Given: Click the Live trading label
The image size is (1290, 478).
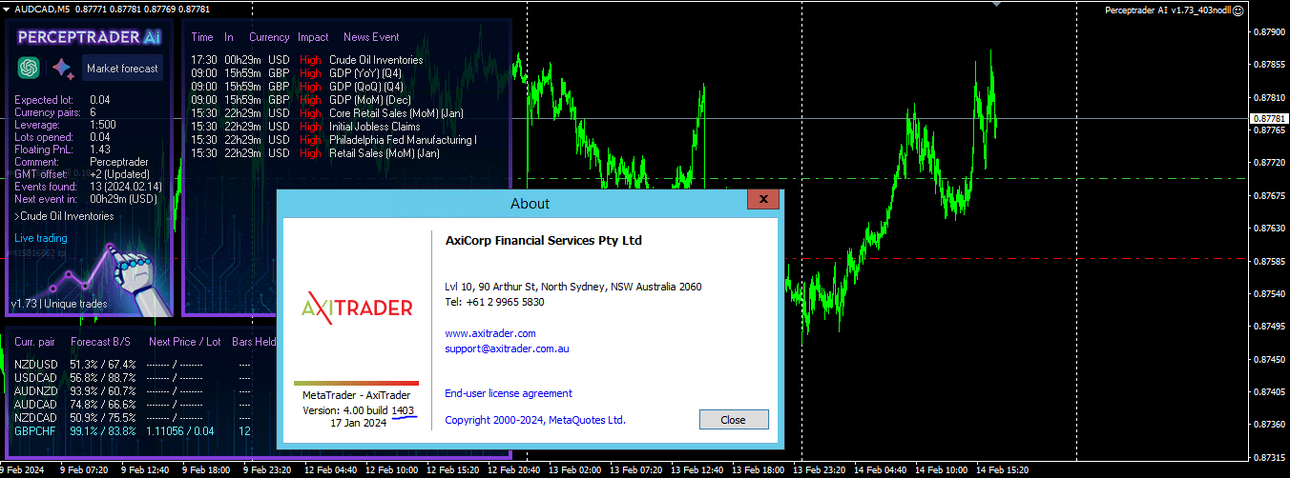Looking at the screenshot, I should point(41,238).
